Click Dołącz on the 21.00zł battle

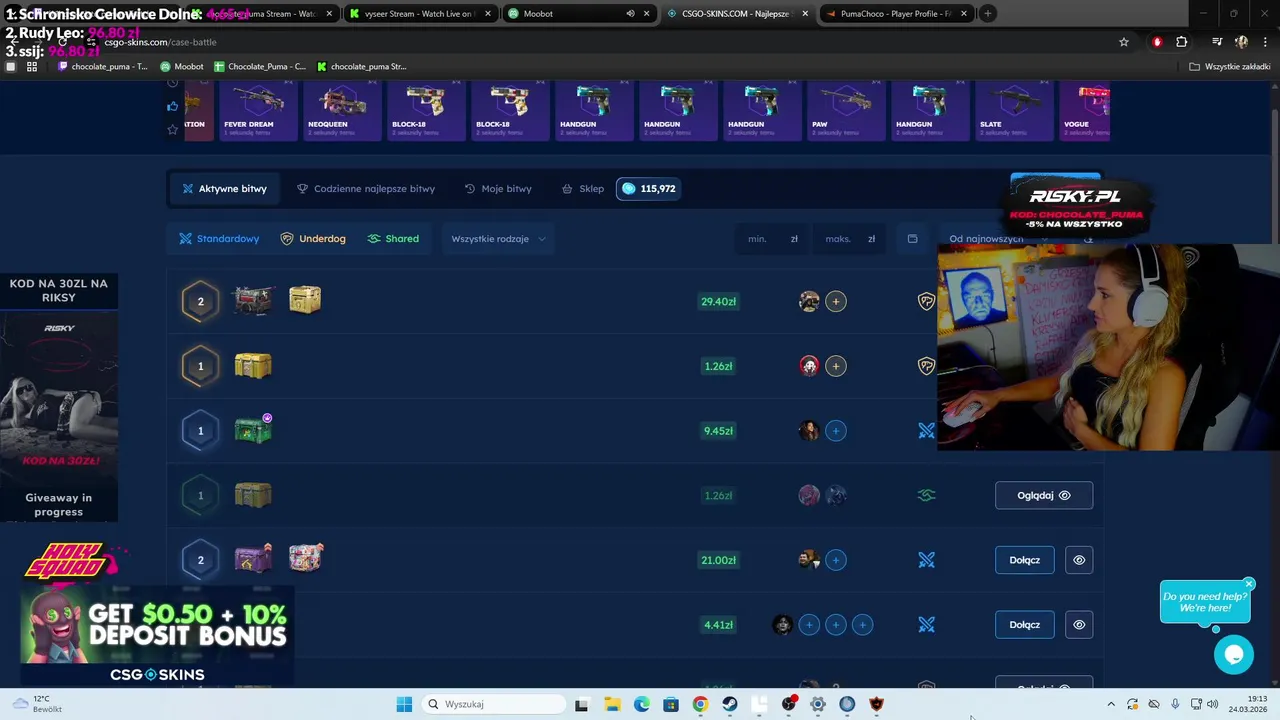1024,560
